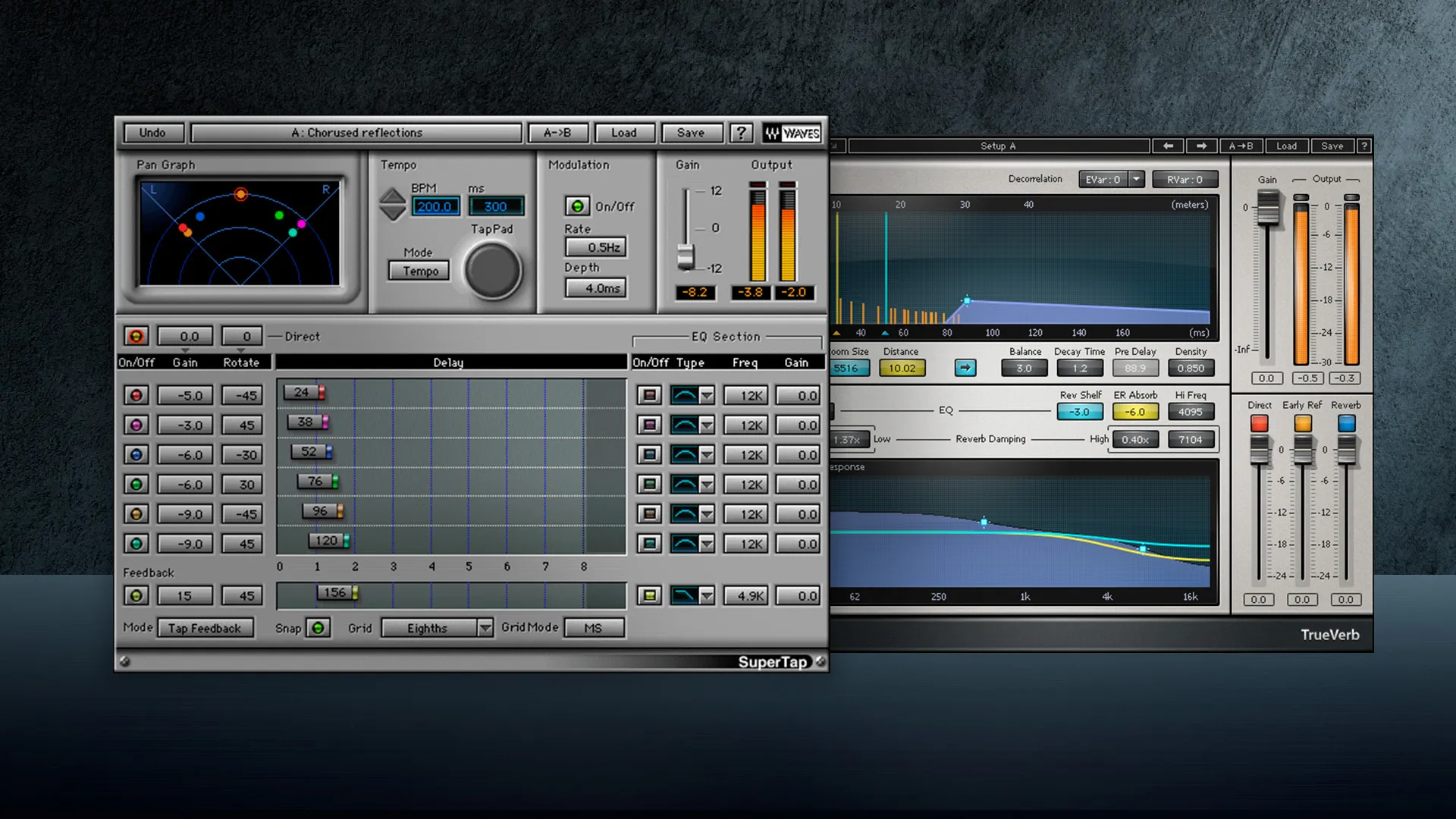
Task: Click Undo in SuperTap
Action: point(152,133)
